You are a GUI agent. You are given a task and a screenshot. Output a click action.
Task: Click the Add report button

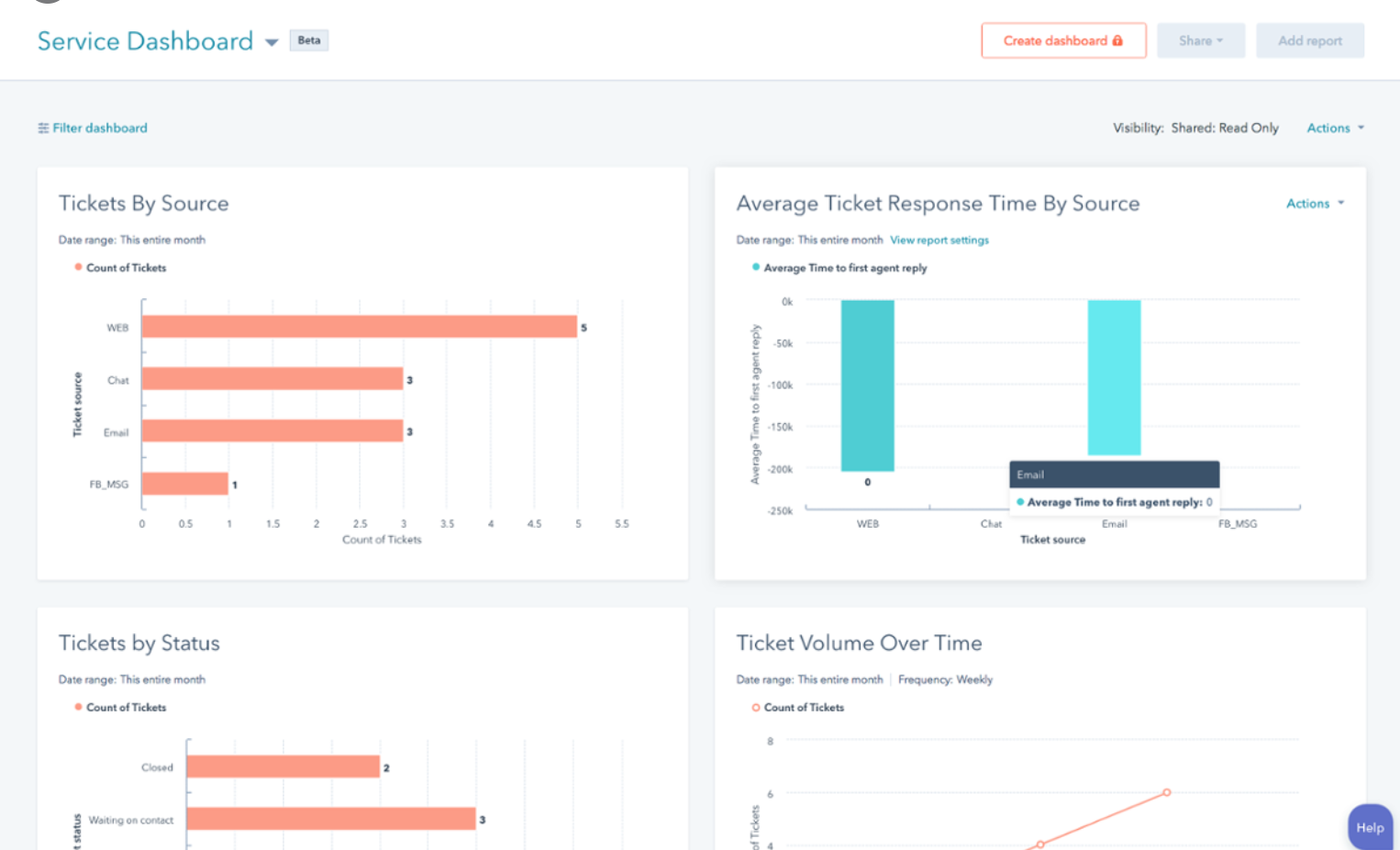coord(1309,40)
